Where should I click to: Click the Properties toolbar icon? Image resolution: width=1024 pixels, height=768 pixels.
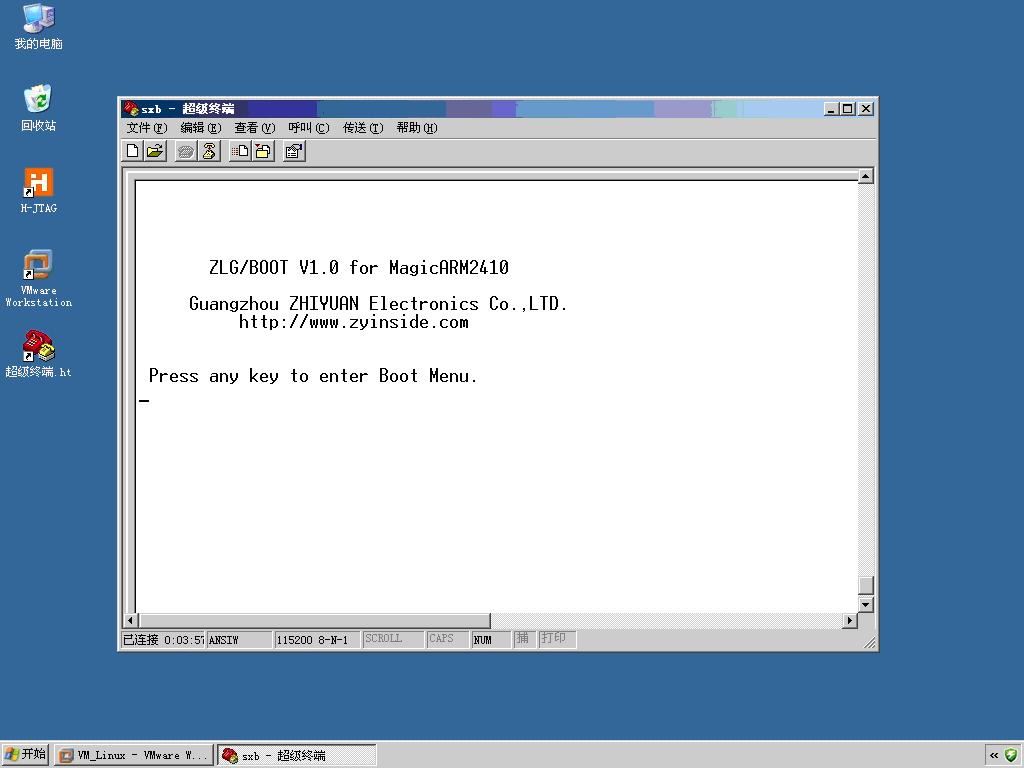pos(294,152)
